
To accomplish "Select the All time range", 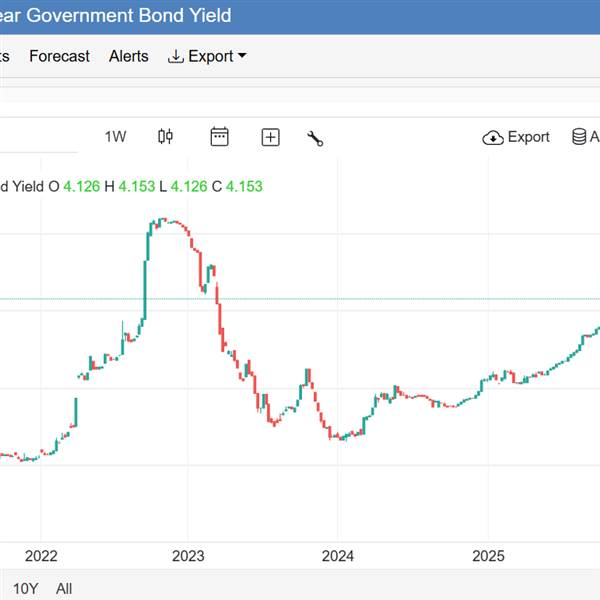I will click(x=64, y=589).
